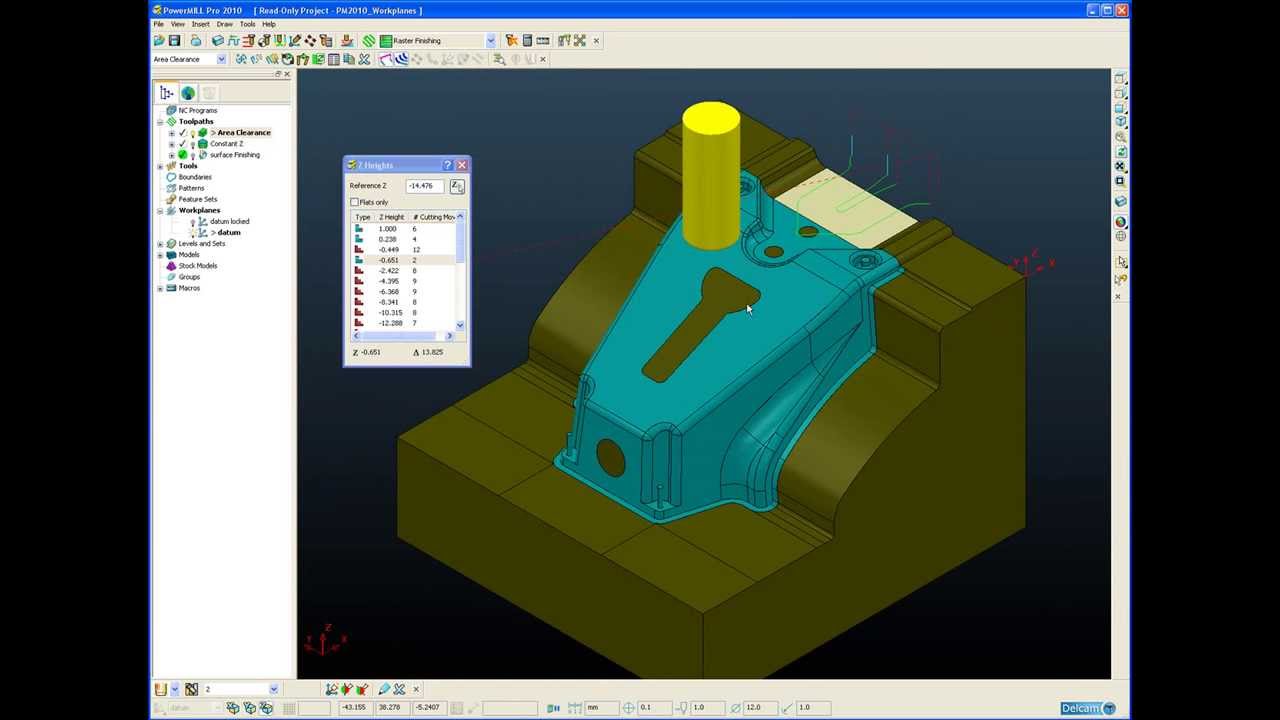Screen dimensions: 1280x720
Task: Collapse the Toolpaths tree node
Action: 160,122
